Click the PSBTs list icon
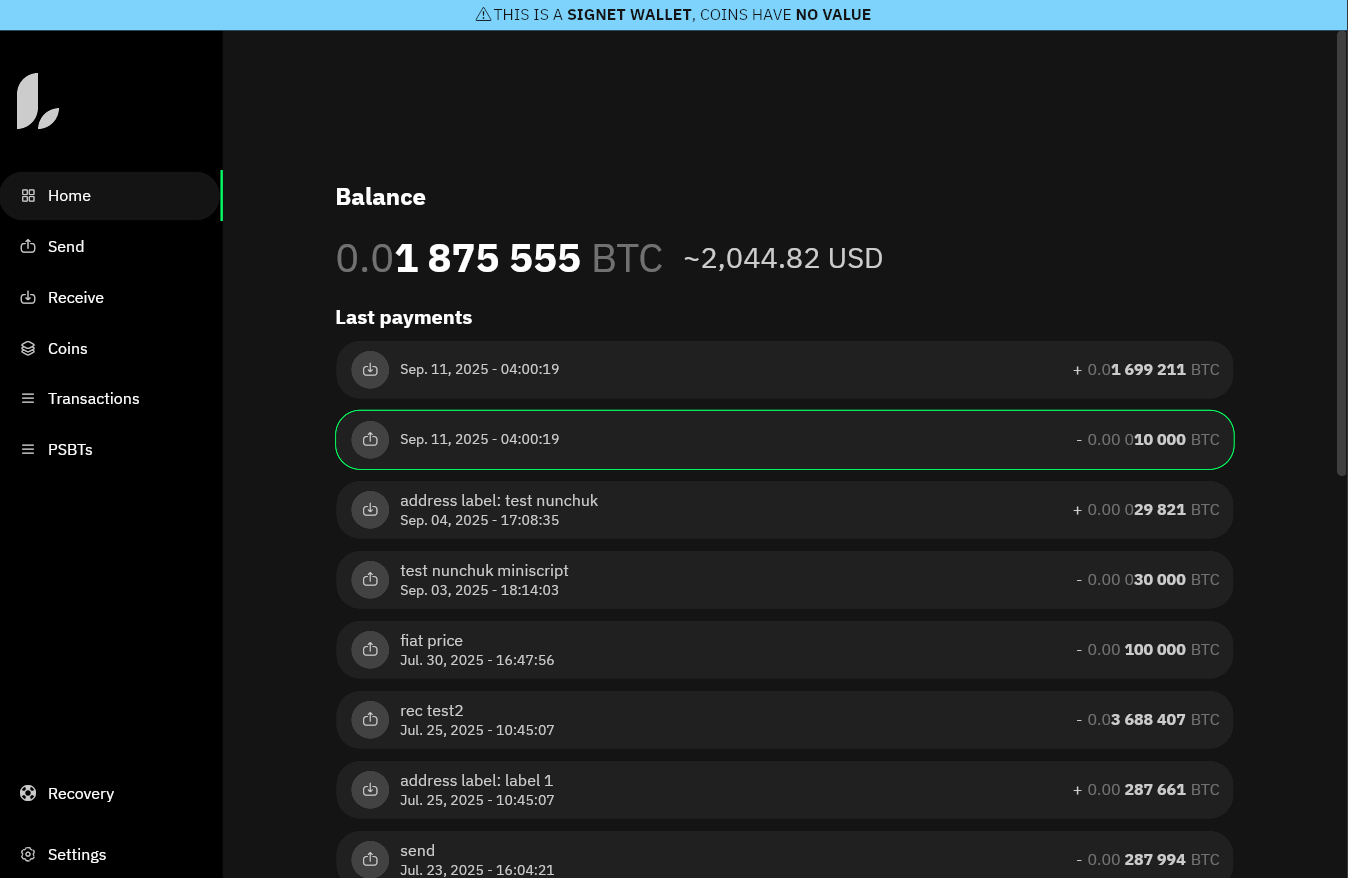1348x878 pixels. point(28,450)
